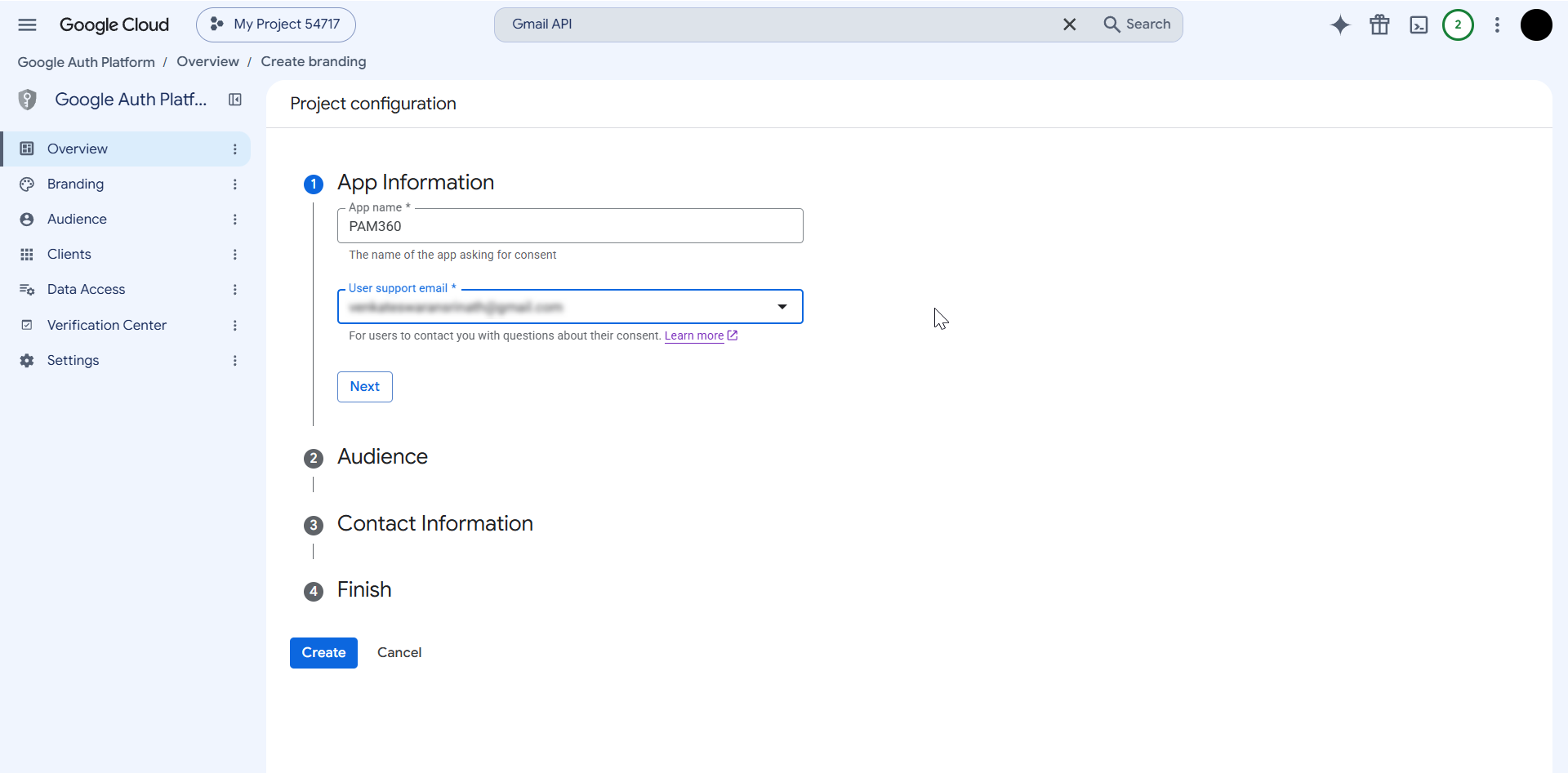Screen dimensions: 1568x773
Task: Open the User support email dropdown
Action: click(570, 307)
